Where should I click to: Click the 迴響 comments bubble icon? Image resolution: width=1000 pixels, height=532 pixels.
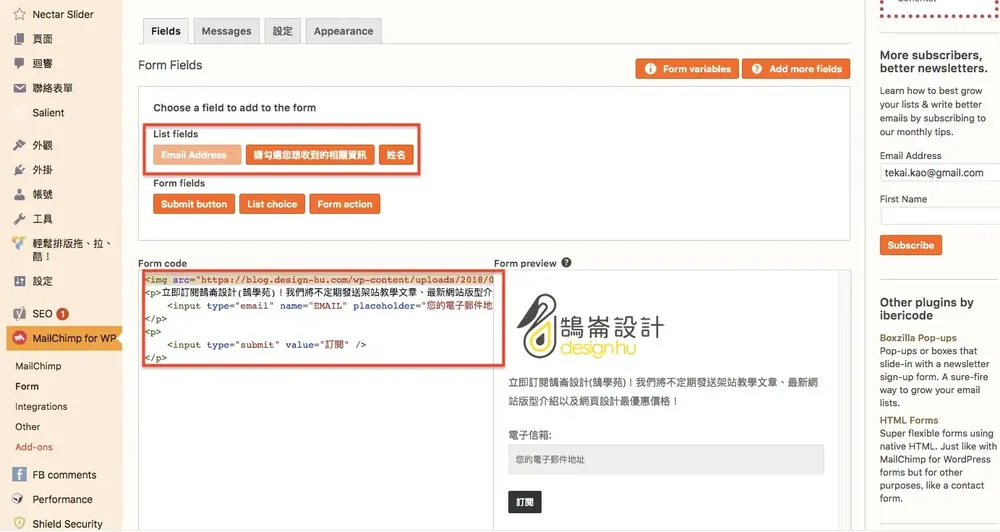point(19,63)
